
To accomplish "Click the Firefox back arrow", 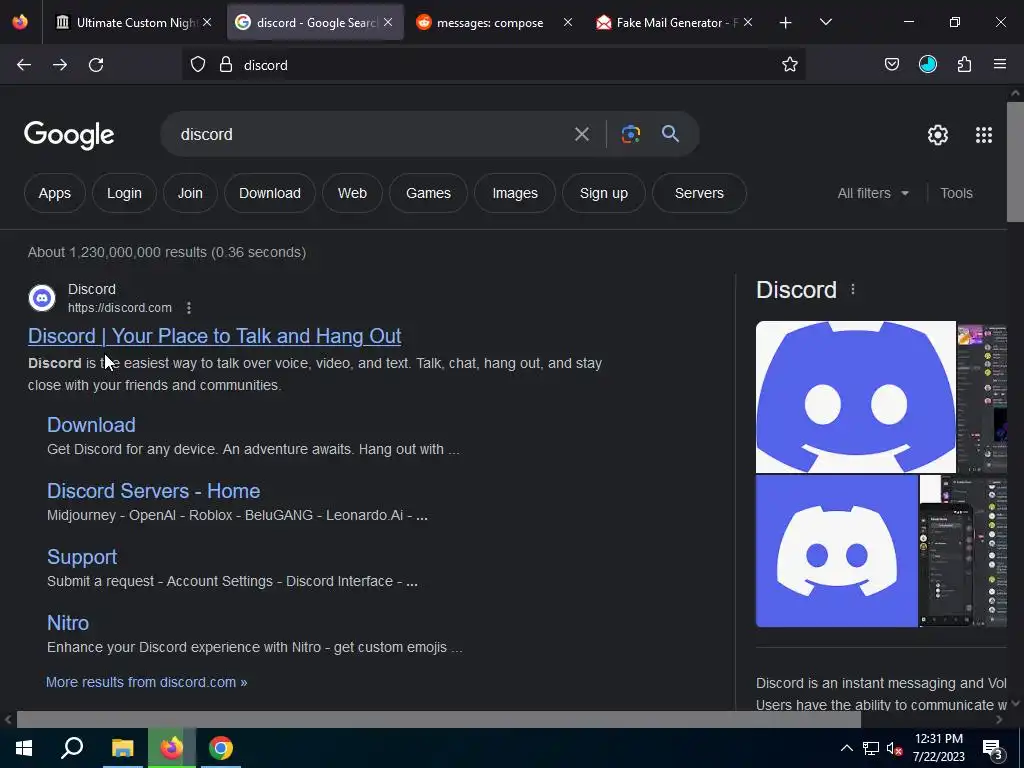I will [24, 65].
